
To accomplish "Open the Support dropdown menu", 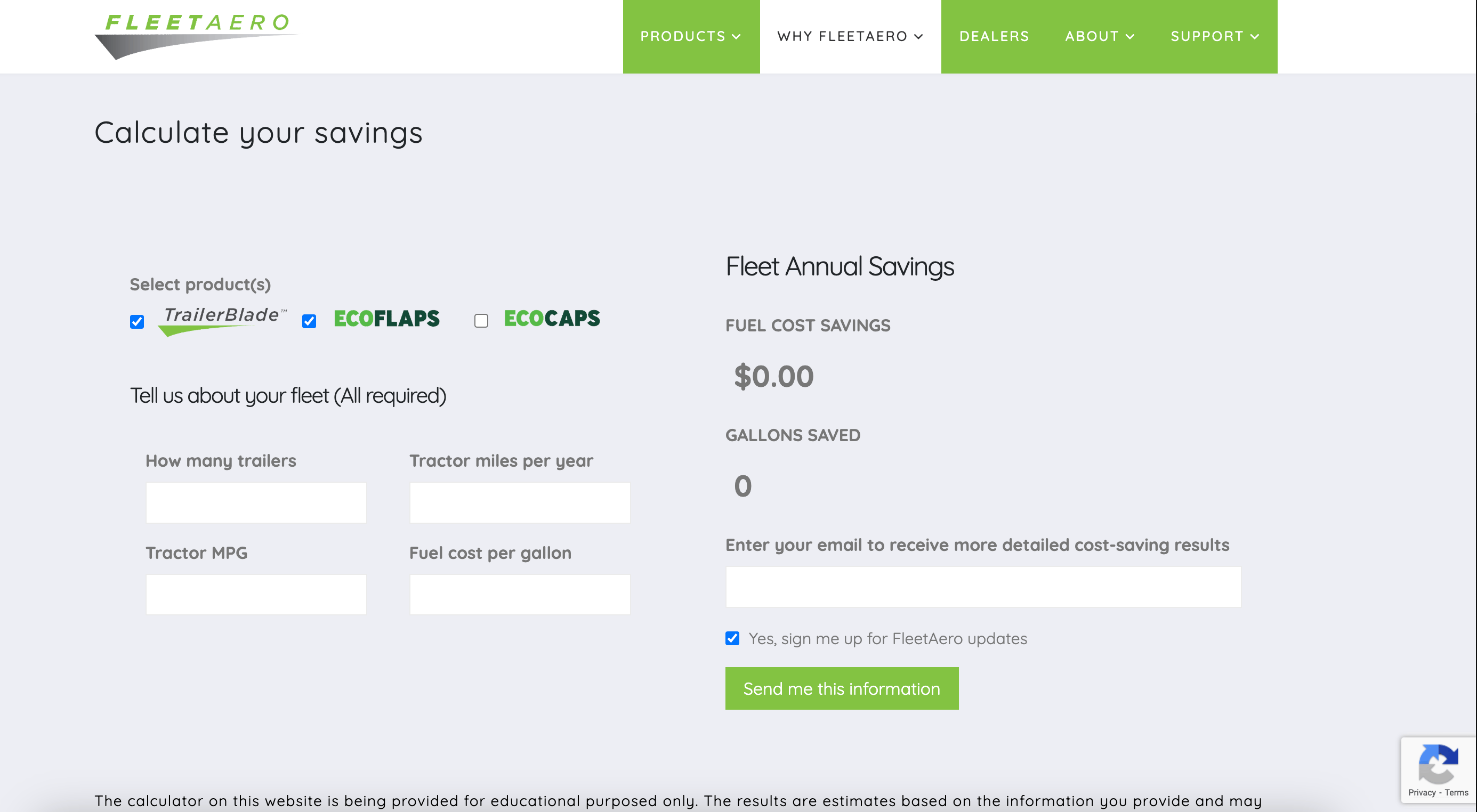I will pyautogui.click(x=1214, y=37).
